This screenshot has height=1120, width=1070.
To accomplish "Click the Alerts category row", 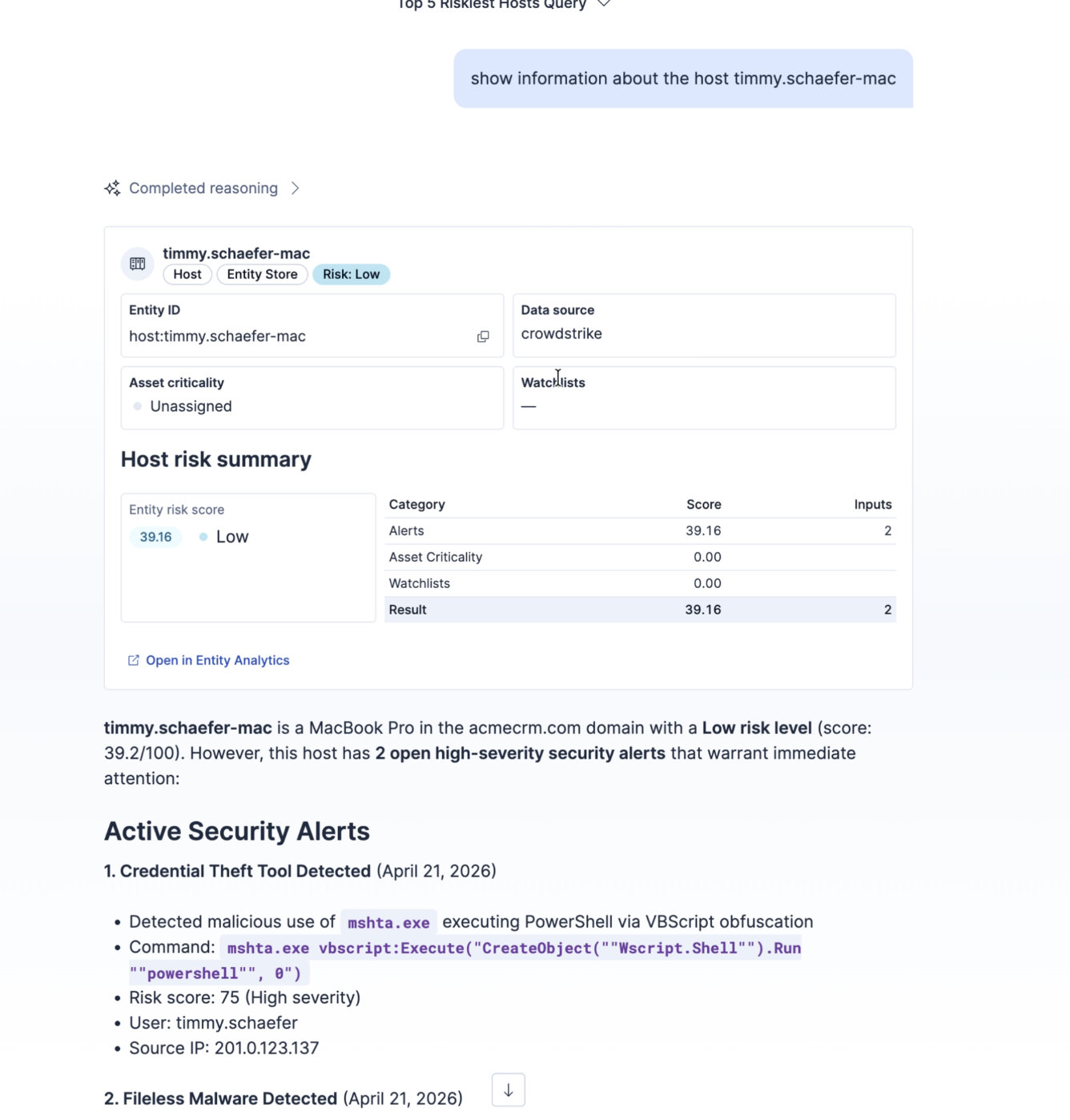I will point(640,530).
